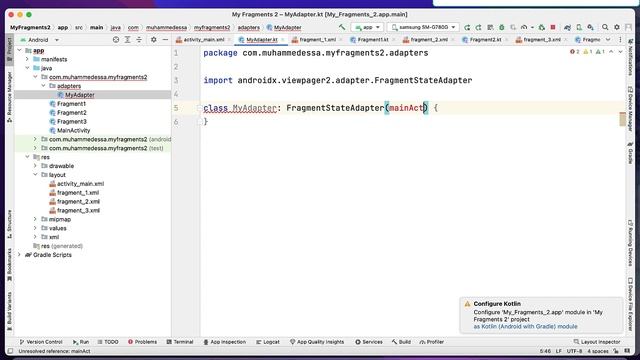640x360 pixels.
Task: Select activity_main.xml in the layout folder
Action: tap(80, 184)
